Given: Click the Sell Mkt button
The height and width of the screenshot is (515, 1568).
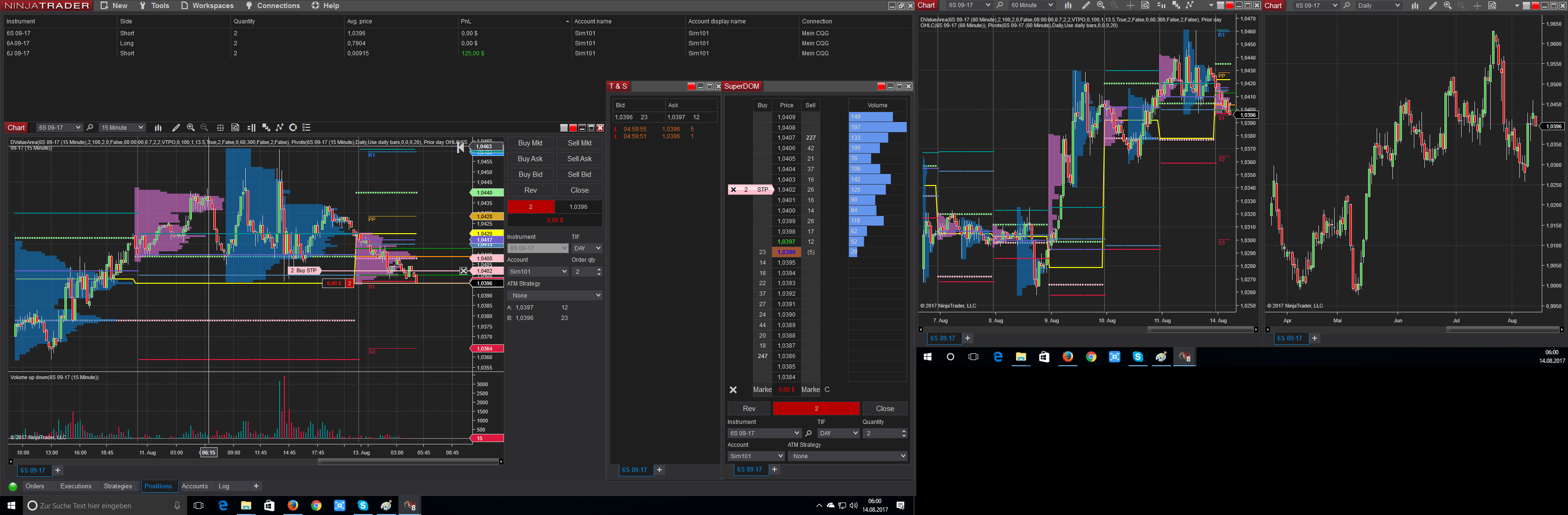Looking at the screenshot, I should click(579, 143).
